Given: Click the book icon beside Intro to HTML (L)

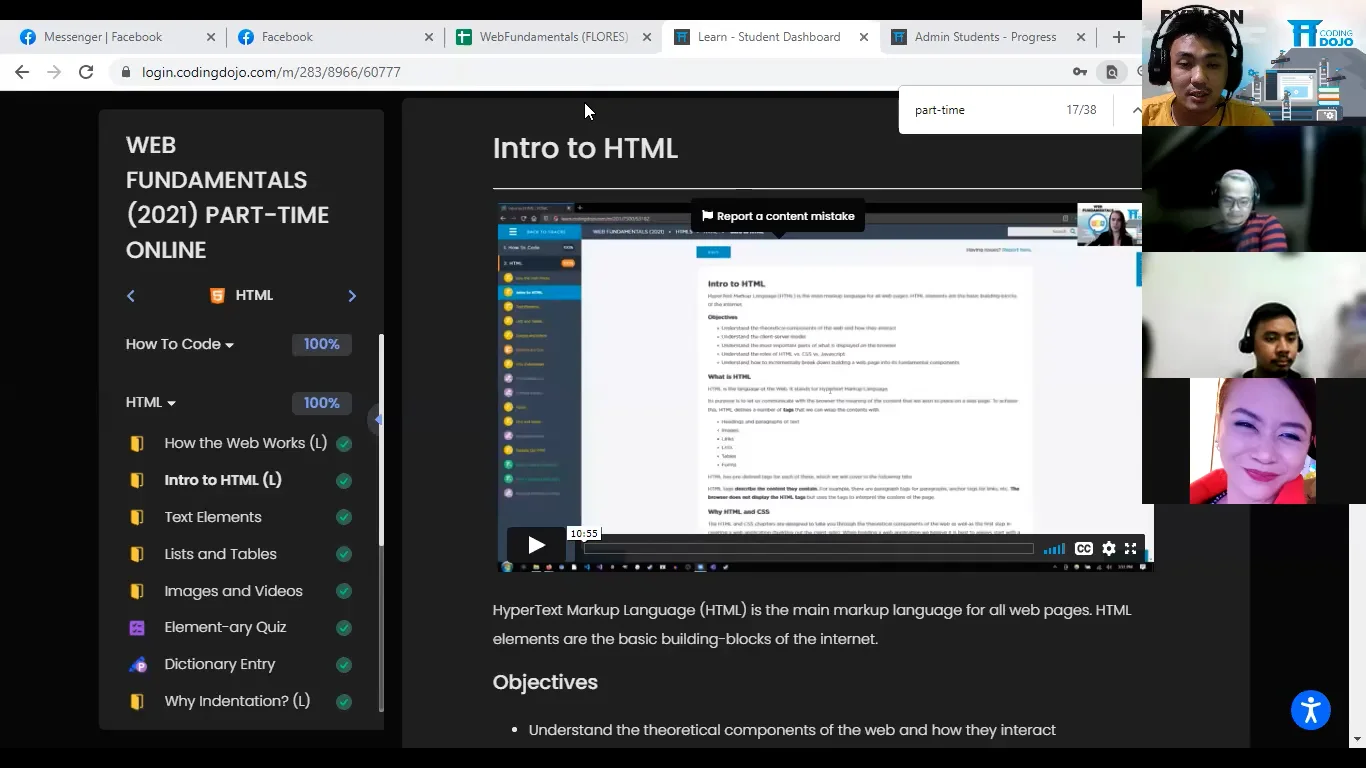Looking at the screenshot, I should (x=137, y=481).
